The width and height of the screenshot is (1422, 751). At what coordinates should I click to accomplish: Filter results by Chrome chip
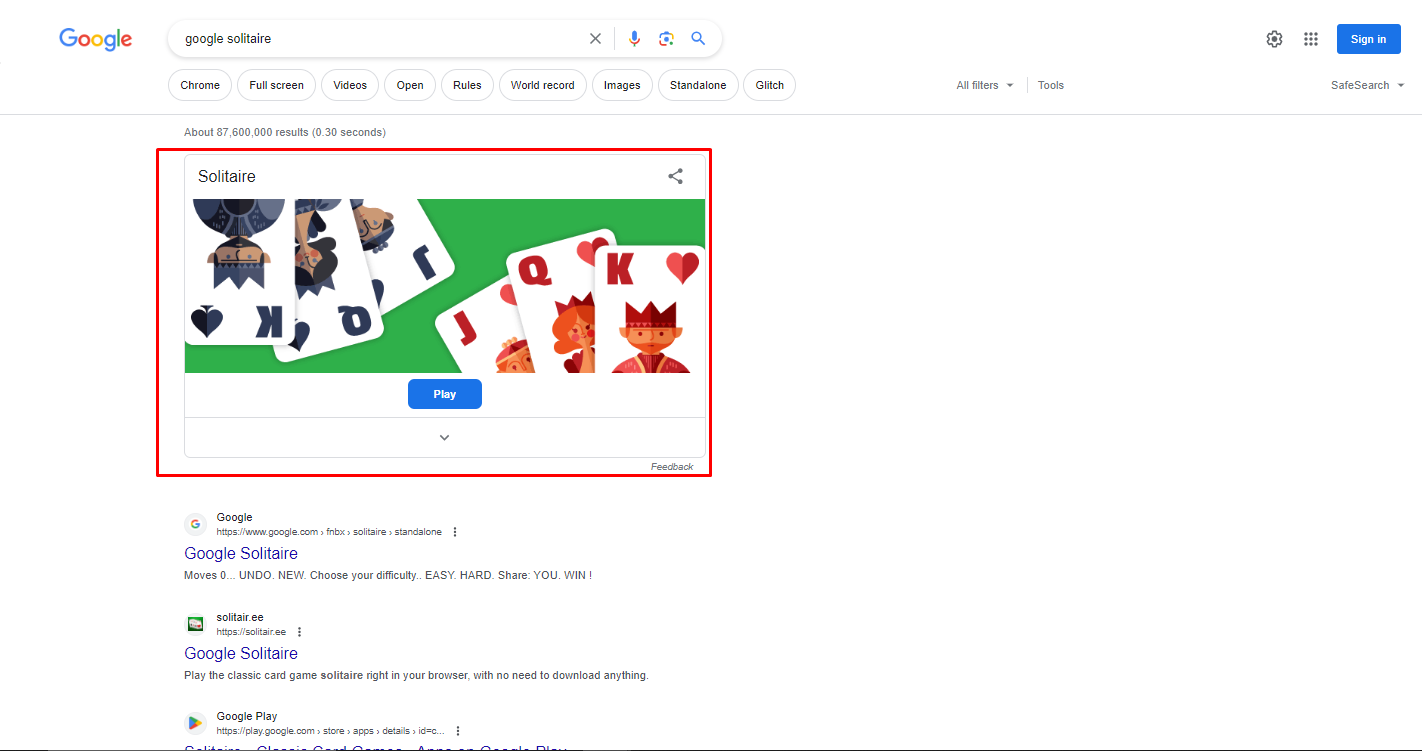pyautogui.click(x=200, y=85)
